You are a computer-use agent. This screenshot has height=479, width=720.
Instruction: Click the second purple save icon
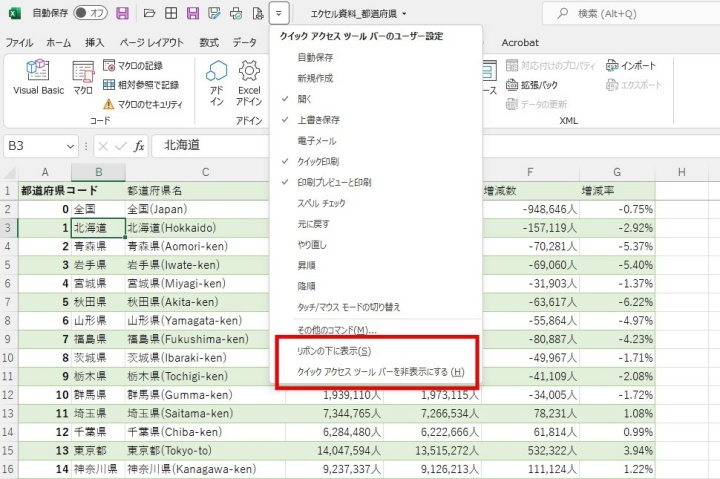[193, 13]
